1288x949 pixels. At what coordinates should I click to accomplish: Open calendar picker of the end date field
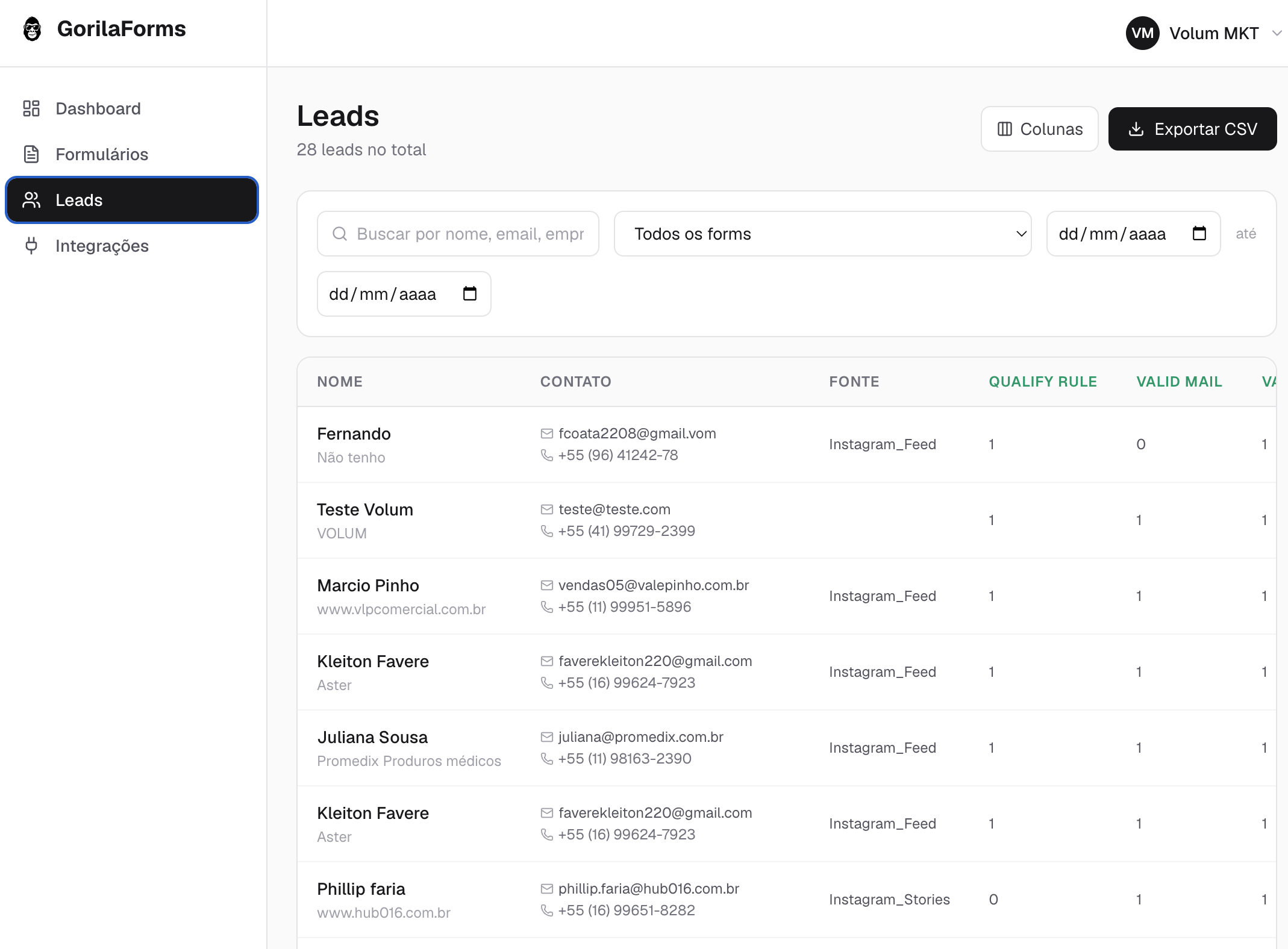point(470,293)
